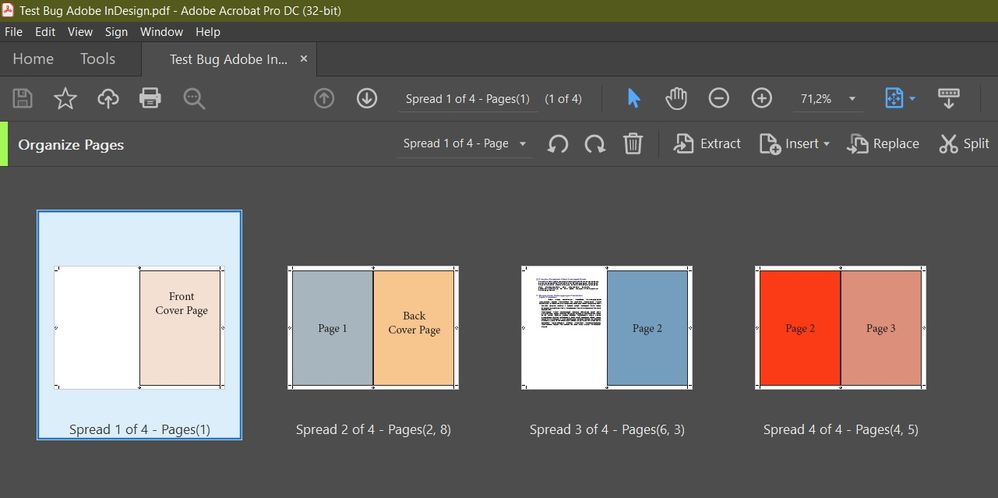Open the Insert dropdown menu
Image resolution: width=998 pixels, height=498 pixels.
pos(795,144)
